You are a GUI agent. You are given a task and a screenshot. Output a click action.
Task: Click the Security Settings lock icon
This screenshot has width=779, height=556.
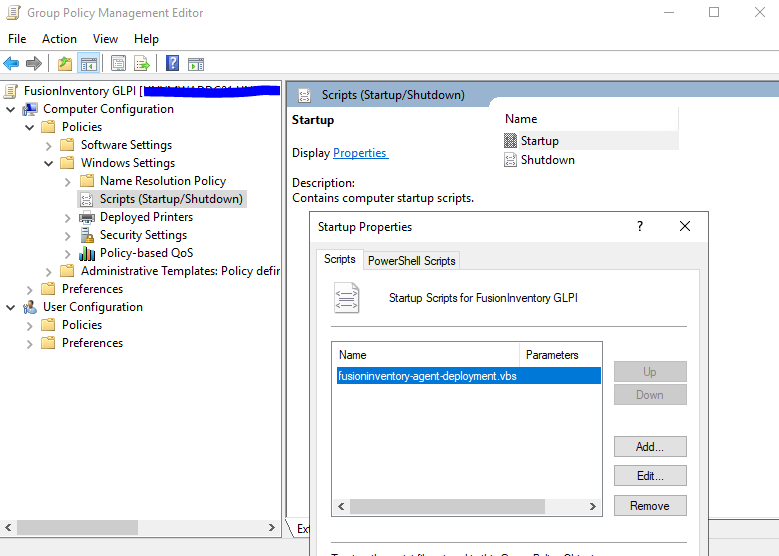point(87,235)
